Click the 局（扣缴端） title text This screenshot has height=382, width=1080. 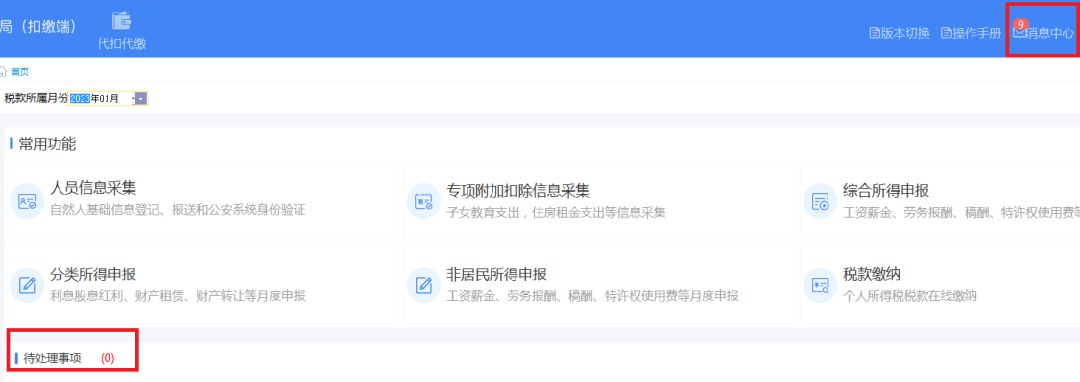[x=38, y=26]
